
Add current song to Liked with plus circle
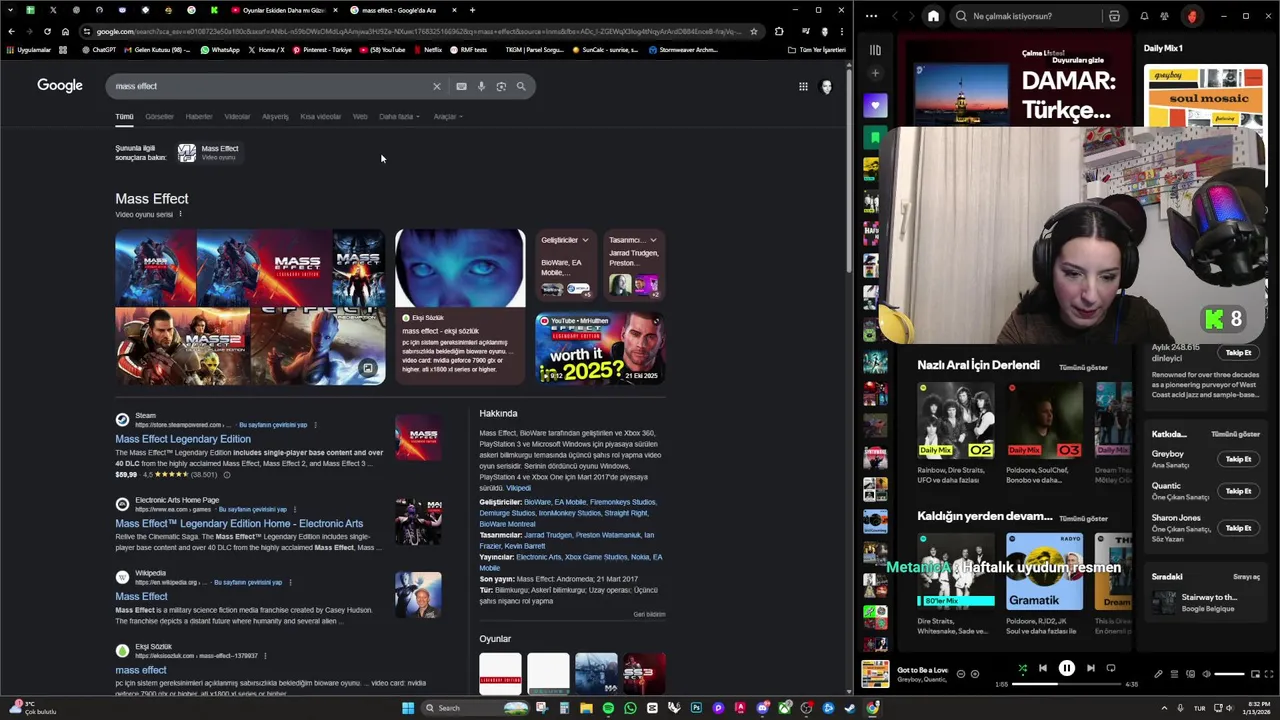pyautogui.click(x=975, y=674)
